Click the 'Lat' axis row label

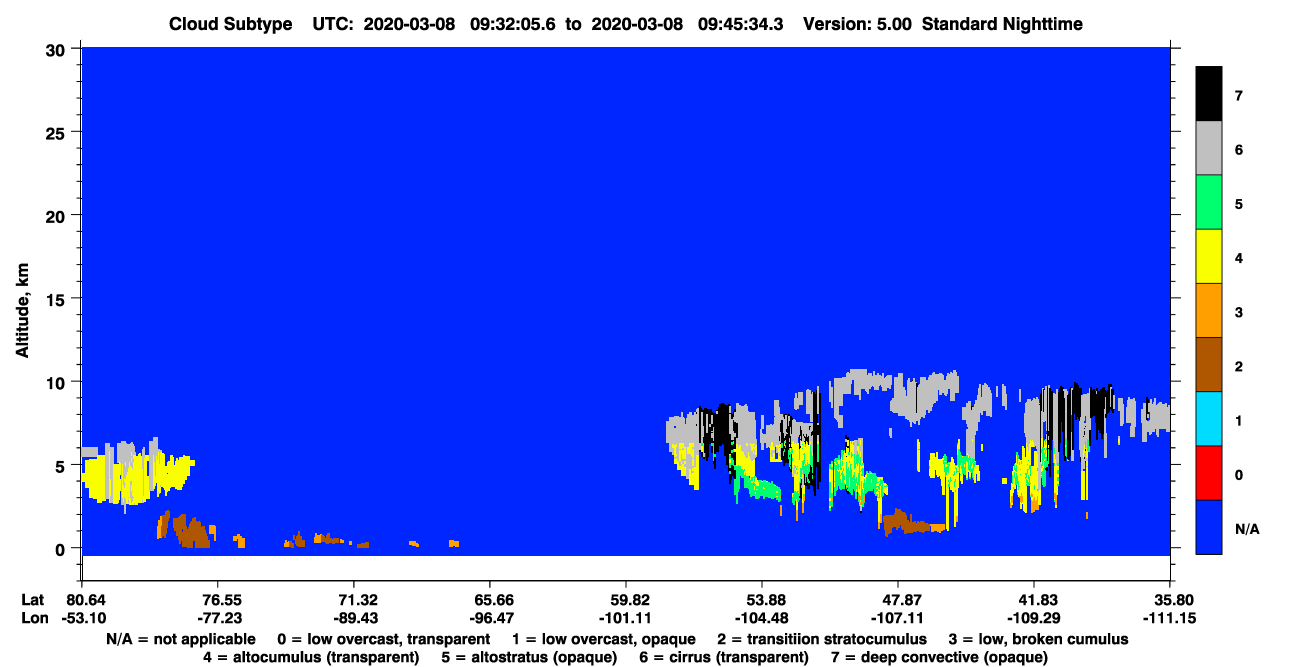[32, 599]
